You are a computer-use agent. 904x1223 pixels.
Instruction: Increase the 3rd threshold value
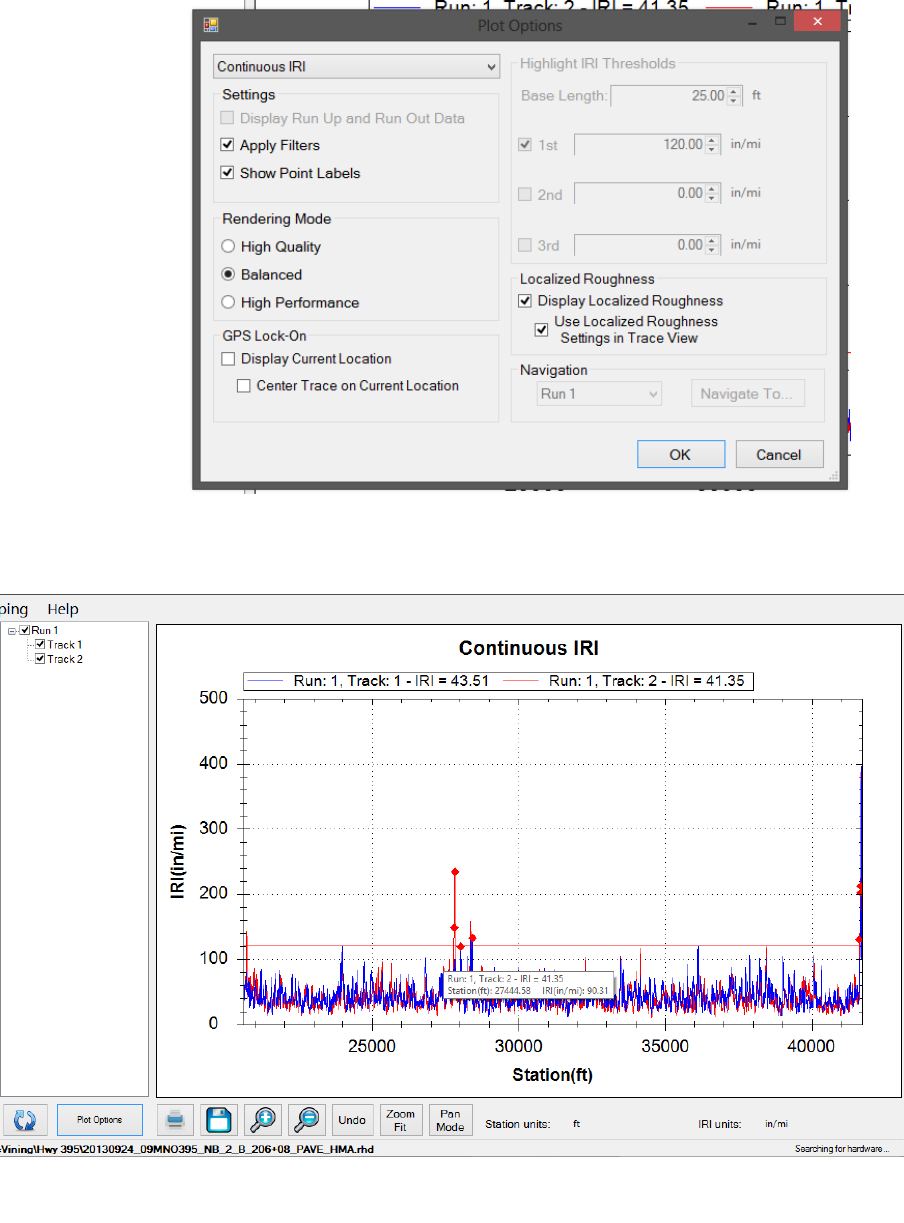tap(712, 240)
